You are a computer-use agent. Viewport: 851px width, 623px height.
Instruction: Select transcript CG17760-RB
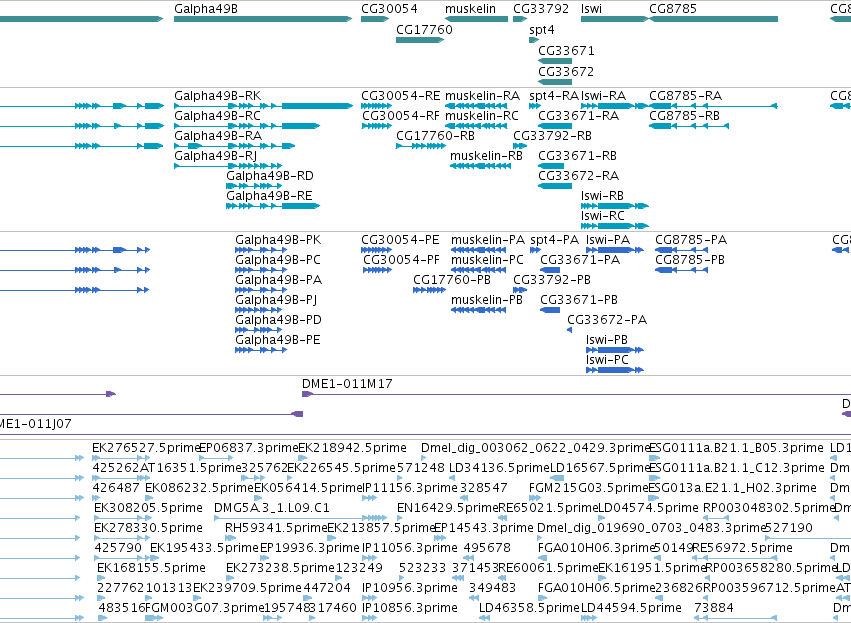pos(435,136)
